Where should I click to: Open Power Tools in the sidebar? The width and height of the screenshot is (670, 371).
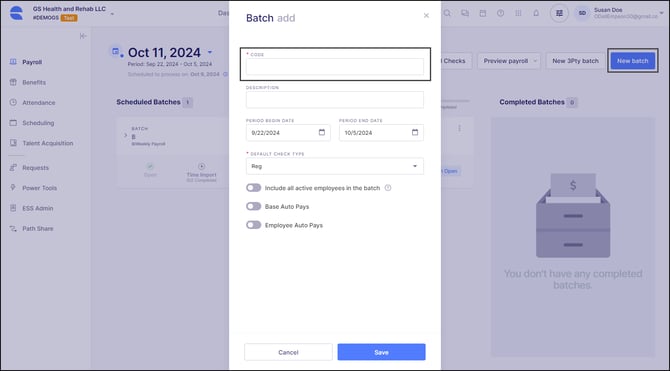click(x=39, y=188)
